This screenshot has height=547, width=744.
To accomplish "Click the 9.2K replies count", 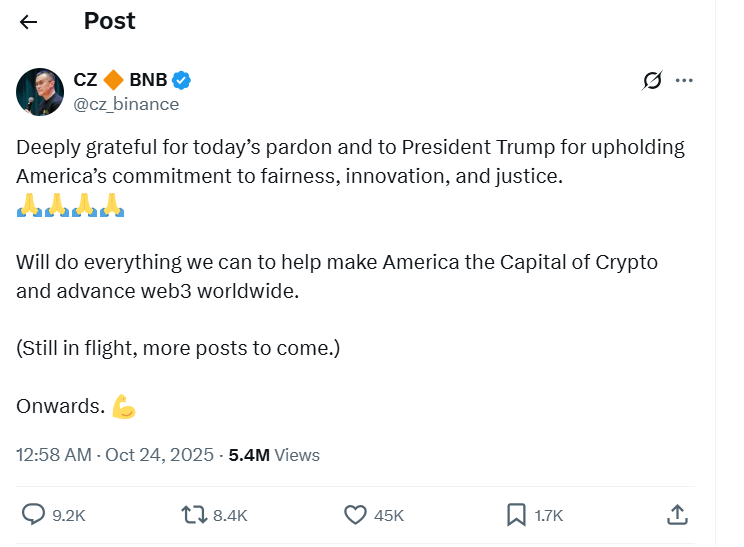I will coord(69,516).
